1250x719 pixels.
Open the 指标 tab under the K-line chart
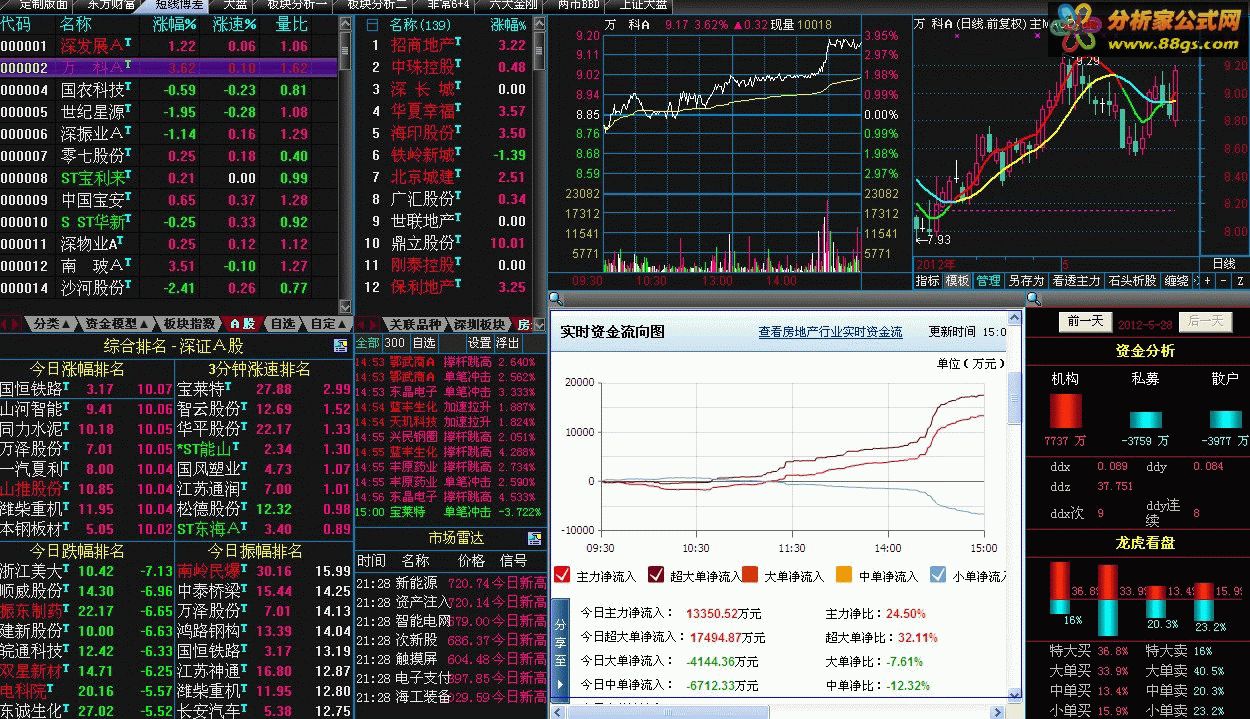pos(927,281)
